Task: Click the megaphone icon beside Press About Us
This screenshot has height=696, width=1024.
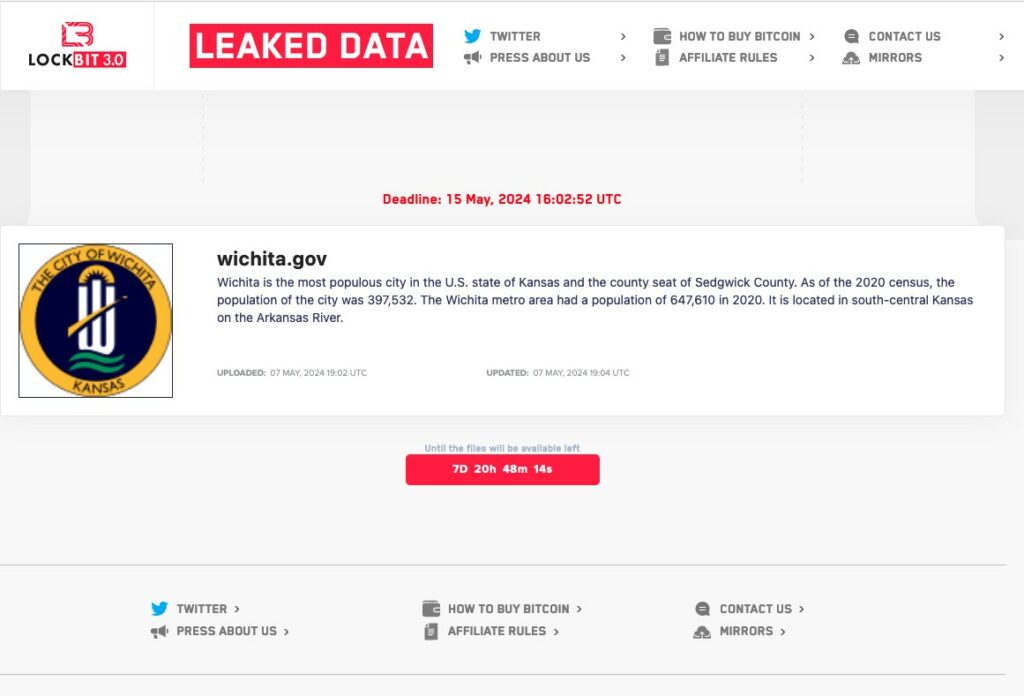Action: point(472,58)
